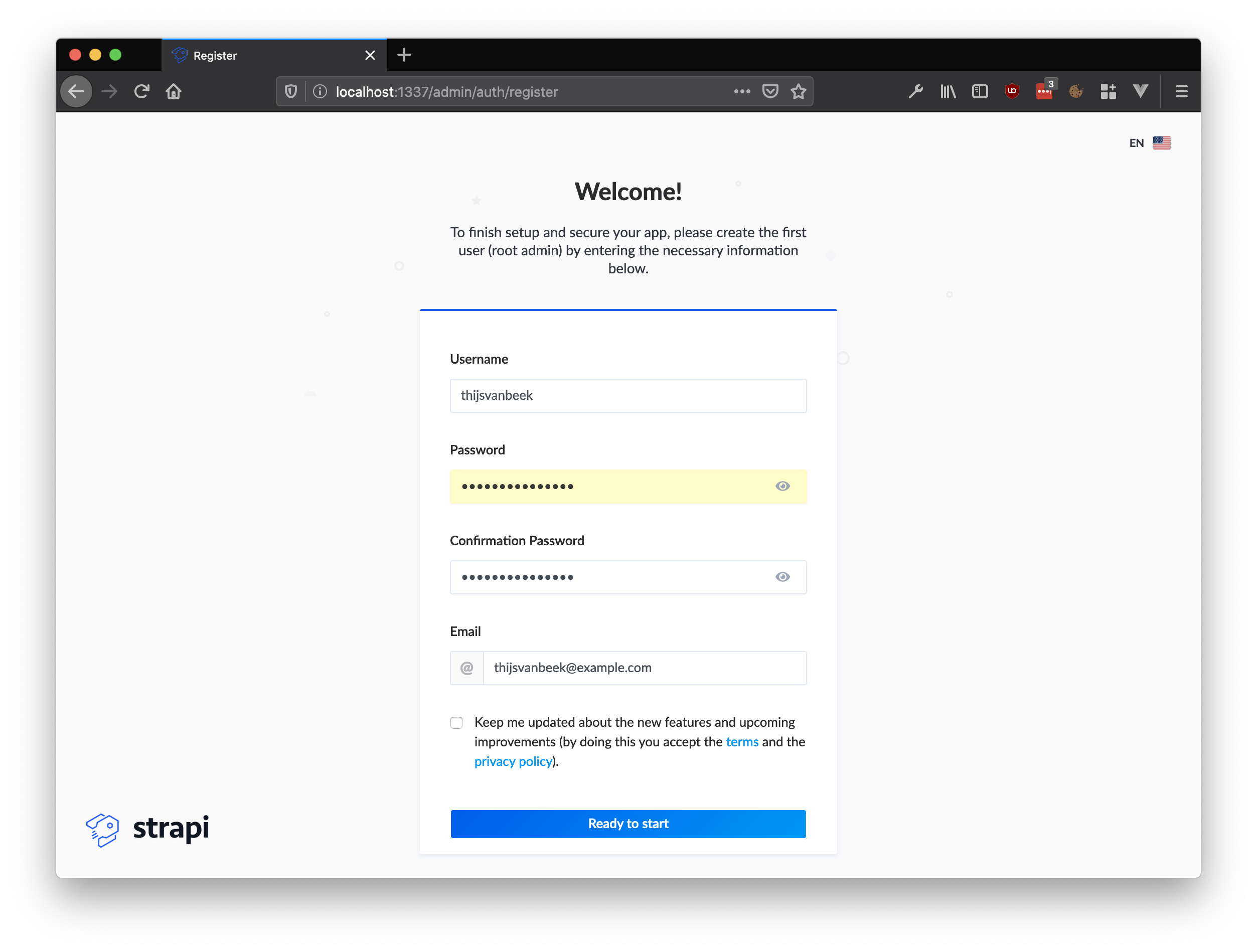Click the new tab plus button
This screenshot has width=1257, height=952.
[404, 55]
